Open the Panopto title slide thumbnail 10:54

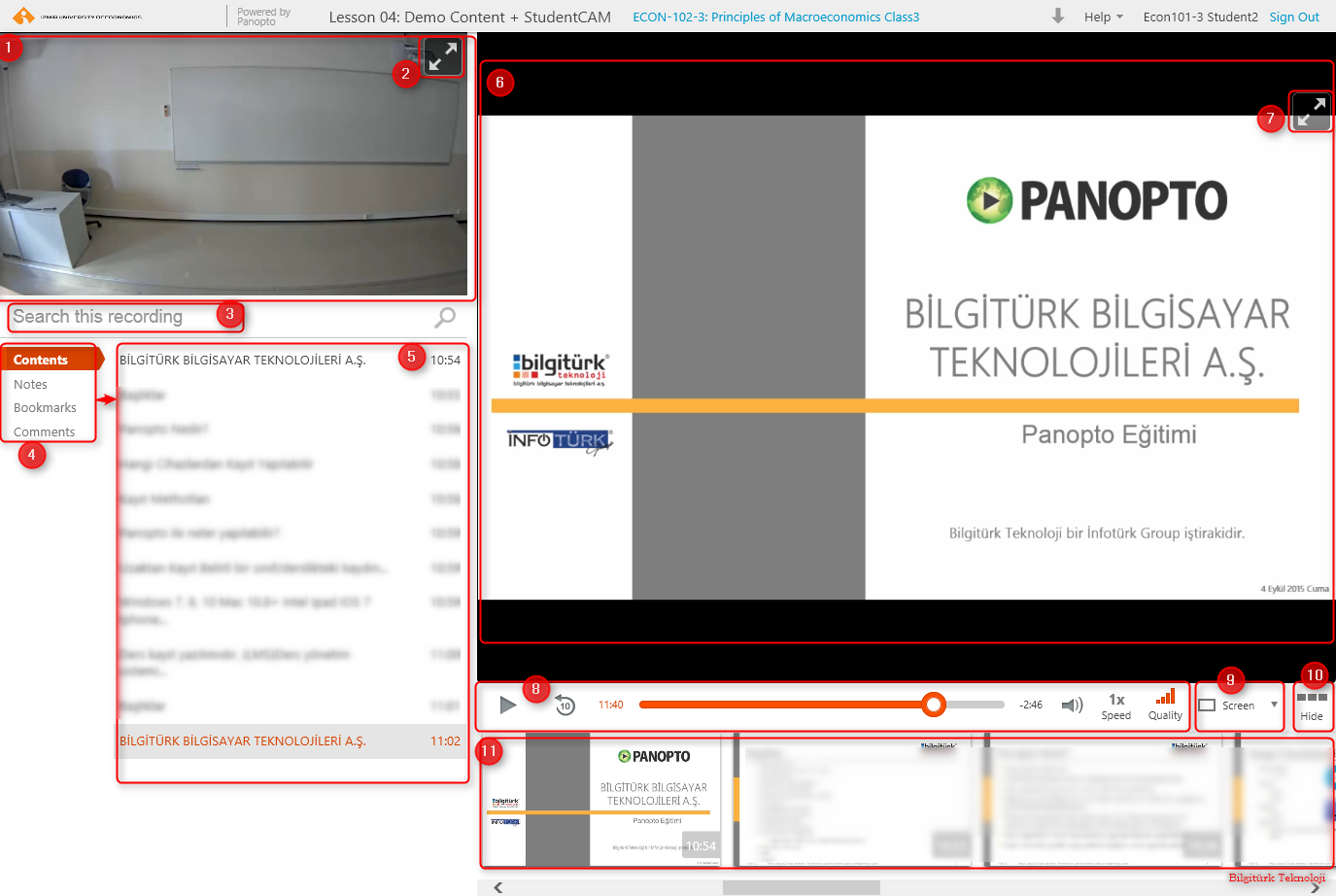[x=602, y=801]
